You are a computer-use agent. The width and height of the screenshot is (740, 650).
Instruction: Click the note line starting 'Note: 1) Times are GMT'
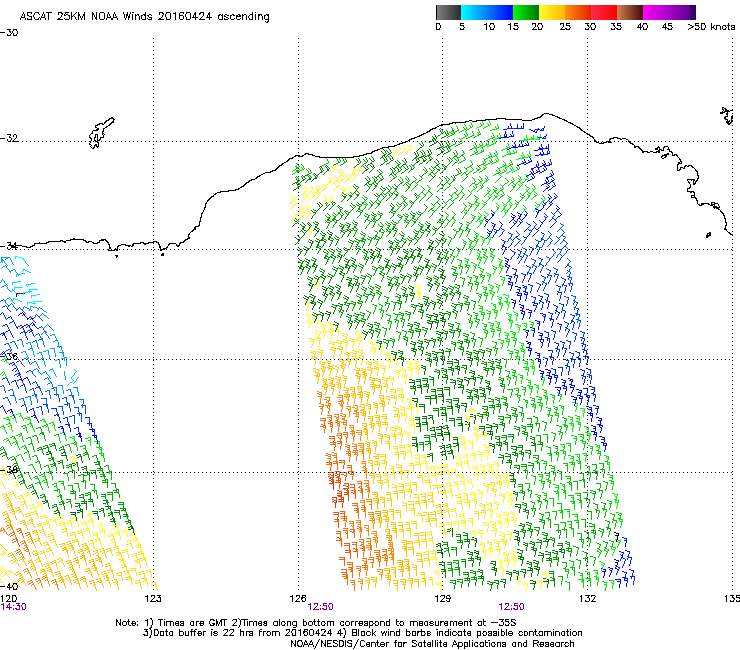pyautogui.click(x=316, y=623)
